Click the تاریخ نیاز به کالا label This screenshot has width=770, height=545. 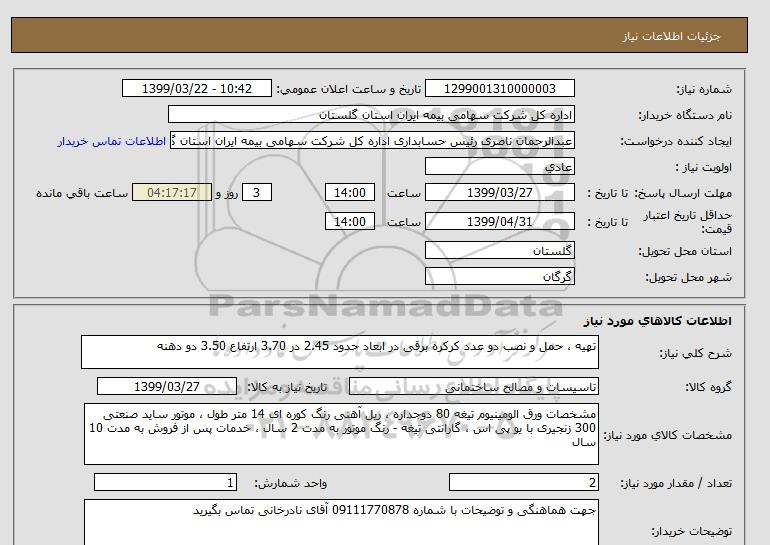[x=287, y=387]
